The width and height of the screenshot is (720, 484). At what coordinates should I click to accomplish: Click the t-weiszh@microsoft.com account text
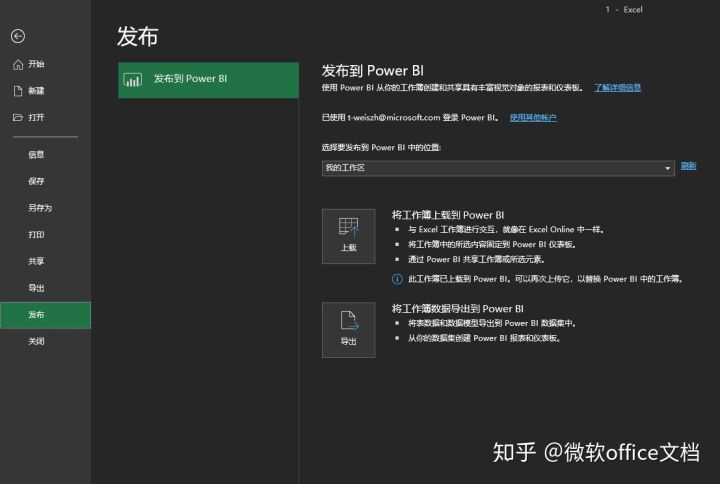394,118
